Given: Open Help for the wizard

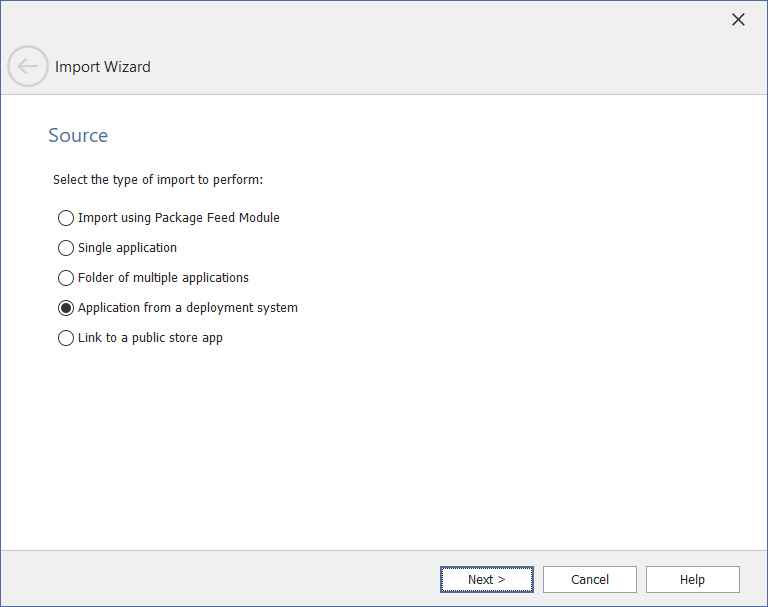Looking at the screenshot, I should point(692,580).
